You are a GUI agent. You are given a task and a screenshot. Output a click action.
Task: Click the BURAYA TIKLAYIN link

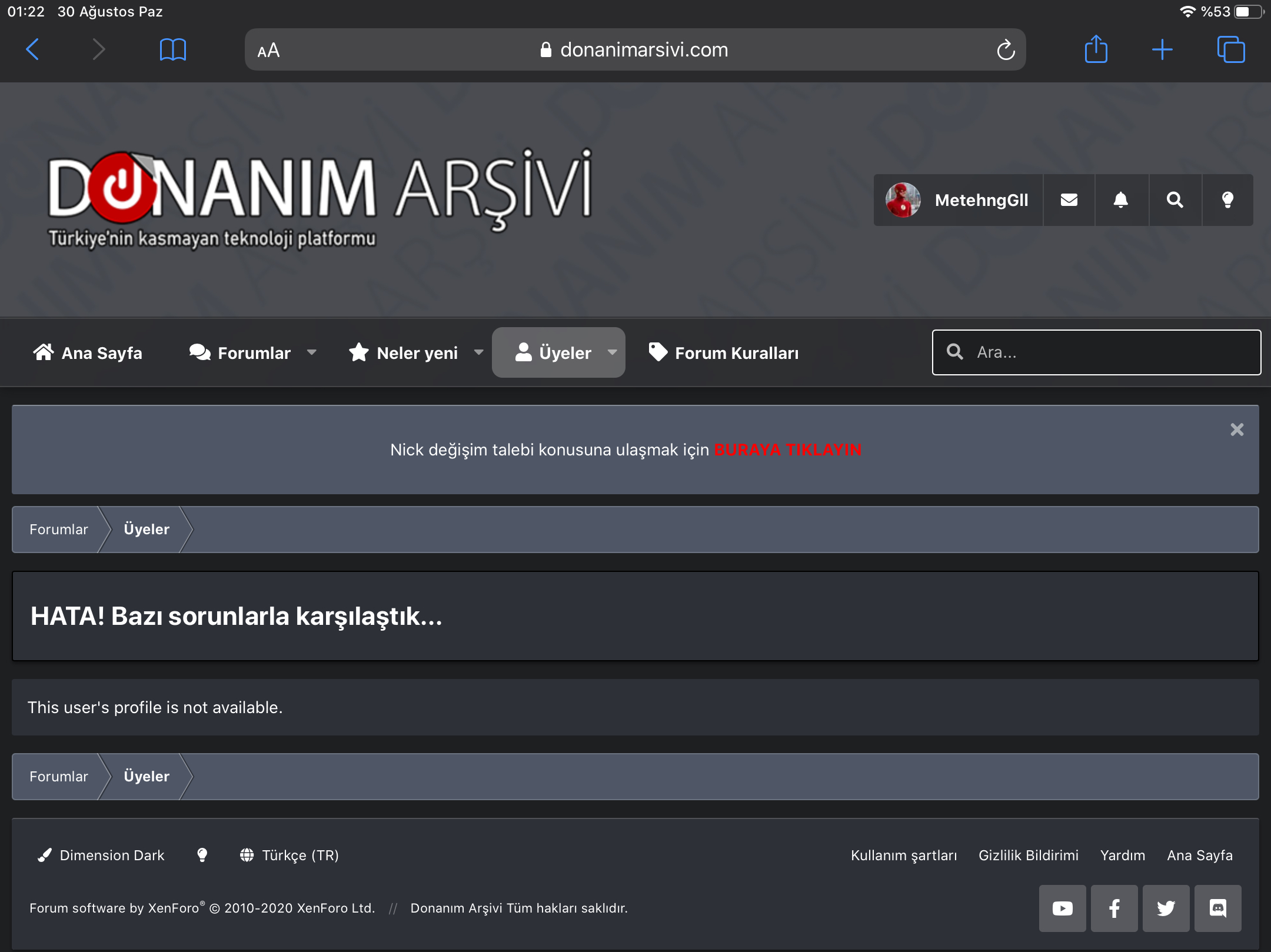(787, 450)
